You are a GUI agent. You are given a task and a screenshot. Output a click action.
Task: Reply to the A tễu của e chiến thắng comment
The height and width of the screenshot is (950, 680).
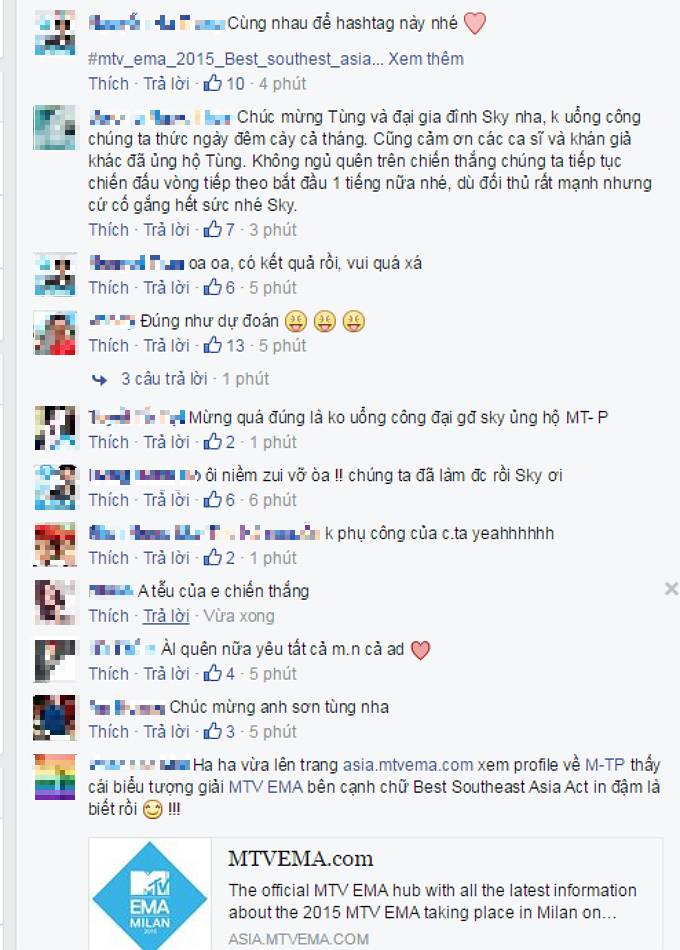[x=166, y=616]
